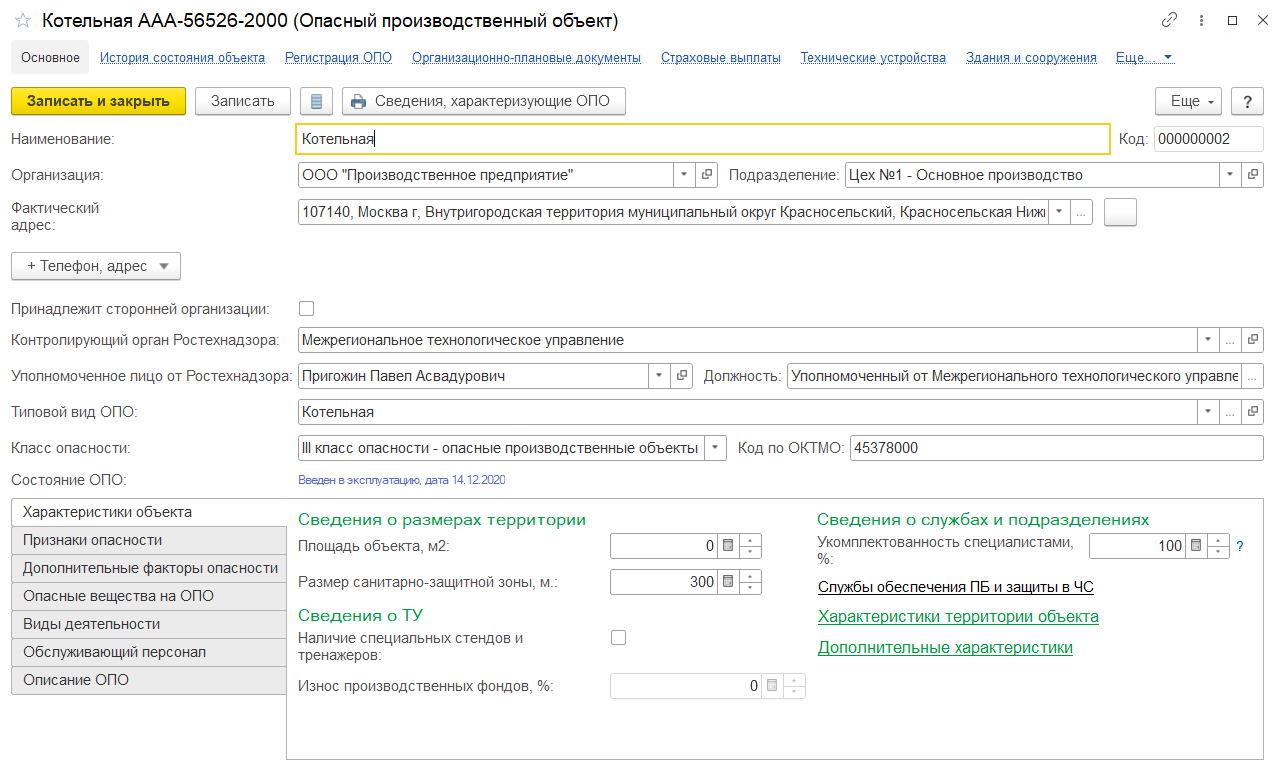Screen dimensions: 1282x772
Task: Enable Наличие специальных стендов и тренажеров checkbox
Action: pyautogui.click(x=618, y=637)
